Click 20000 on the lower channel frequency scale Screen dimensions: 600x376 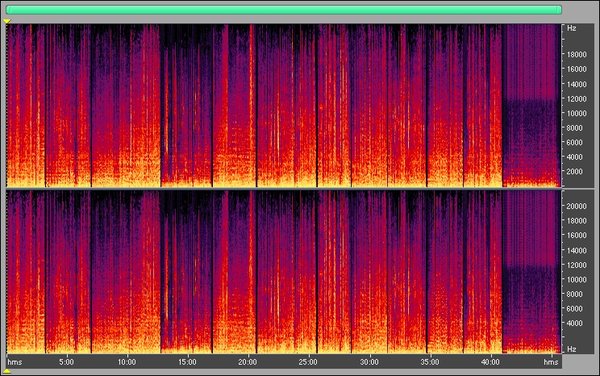click(577, 206)
